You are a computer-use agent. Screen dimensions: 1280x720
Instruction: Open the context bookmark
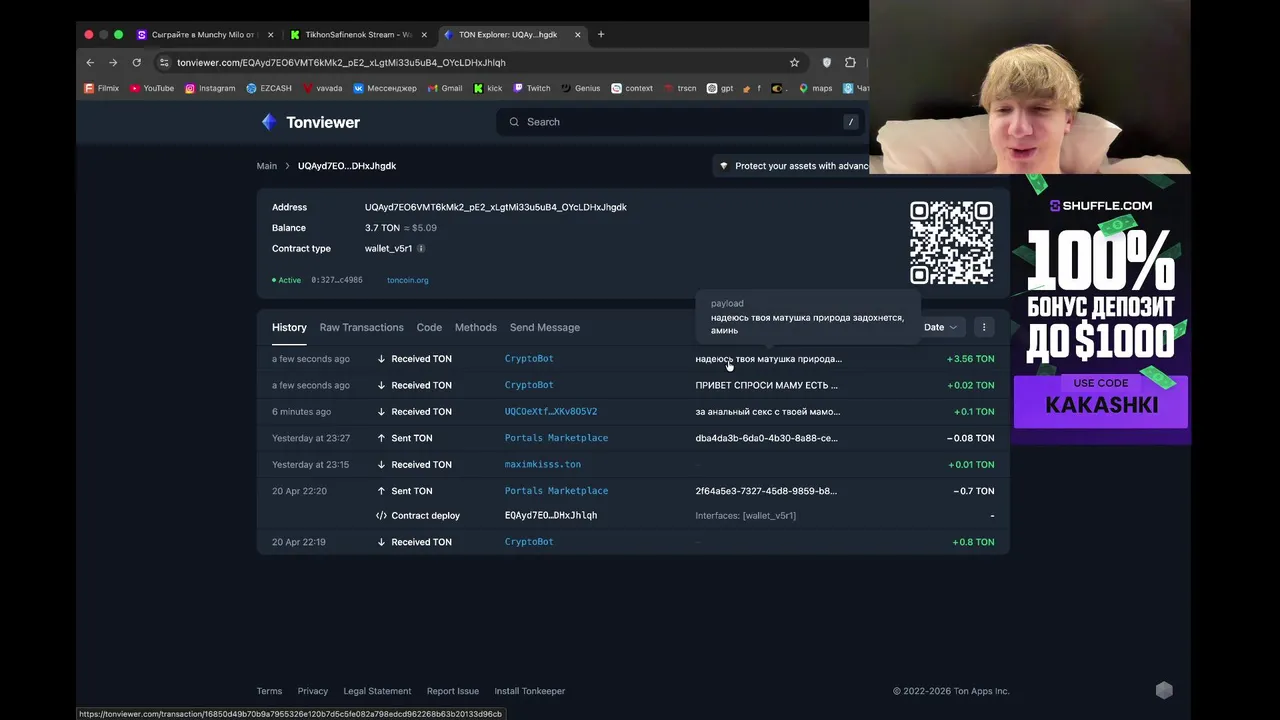(632, 88)
